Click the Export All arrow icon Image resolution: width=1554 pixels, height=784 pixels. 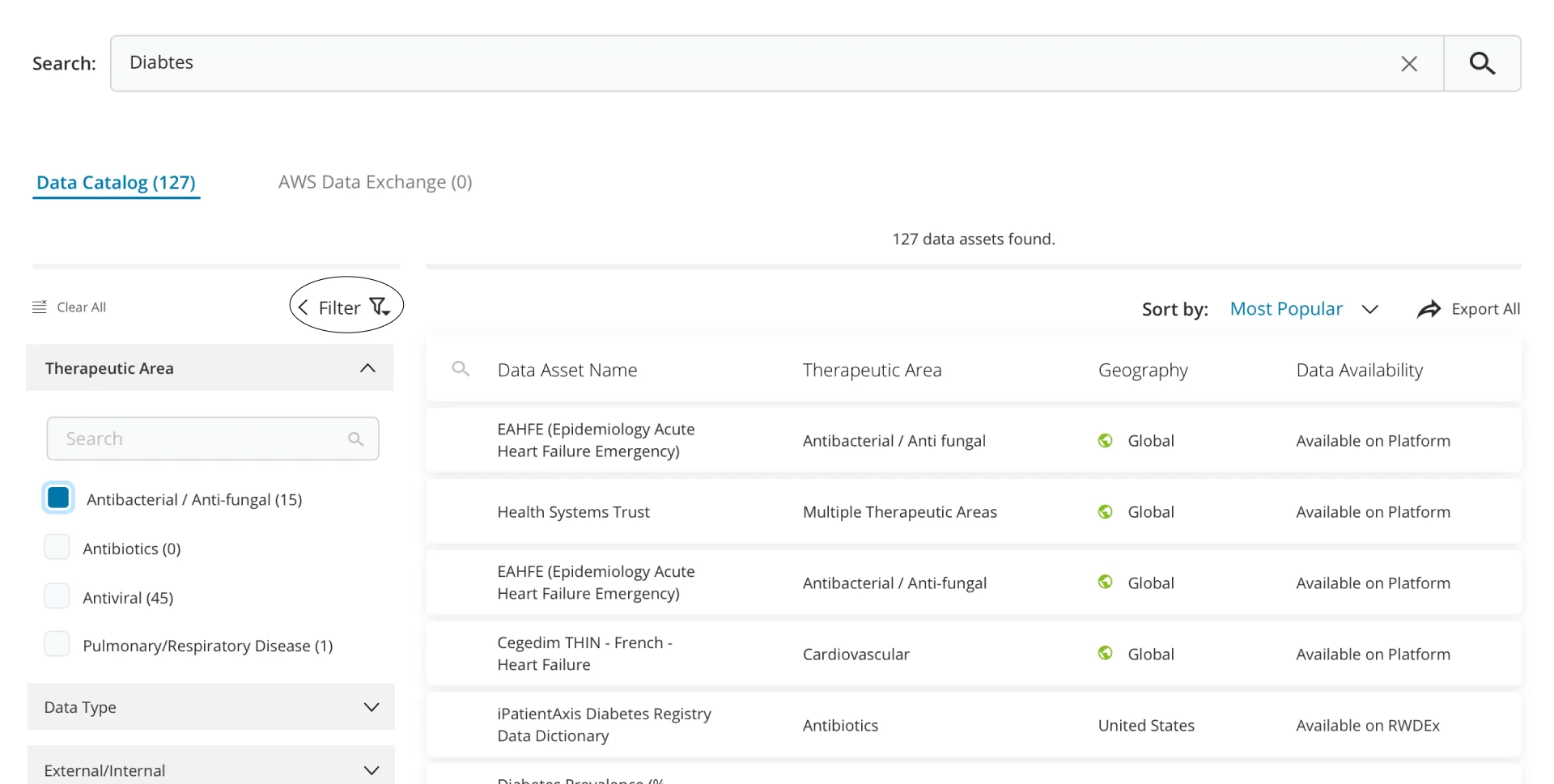tap(1429, 309)
